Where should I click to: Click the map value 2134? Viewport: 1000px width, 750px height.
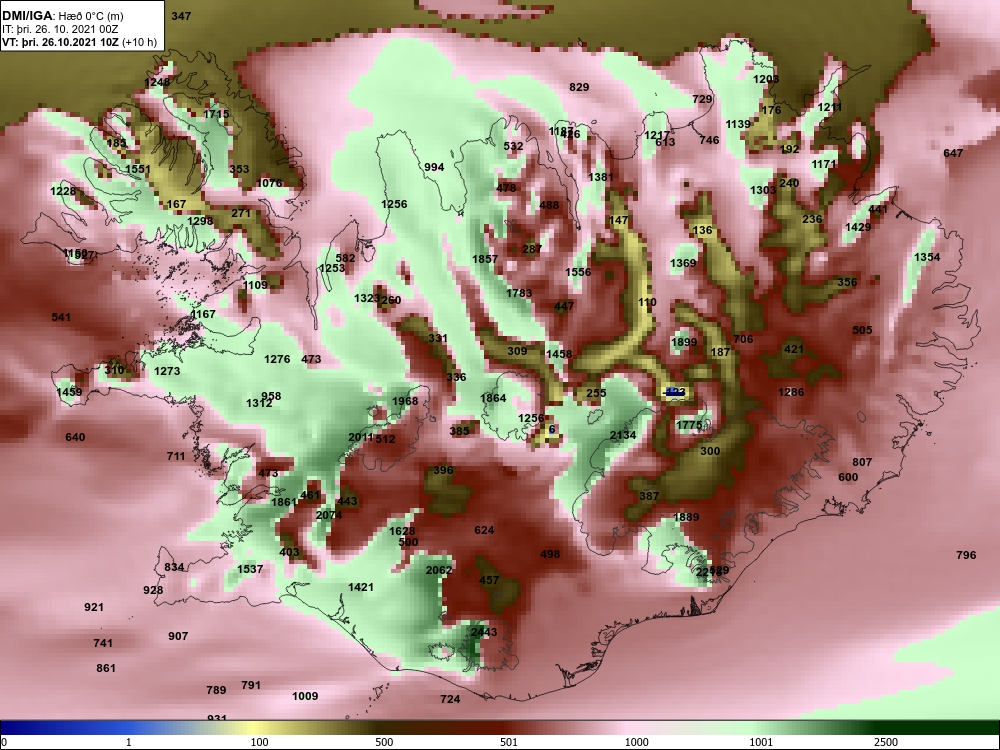[x=623, y=436]
